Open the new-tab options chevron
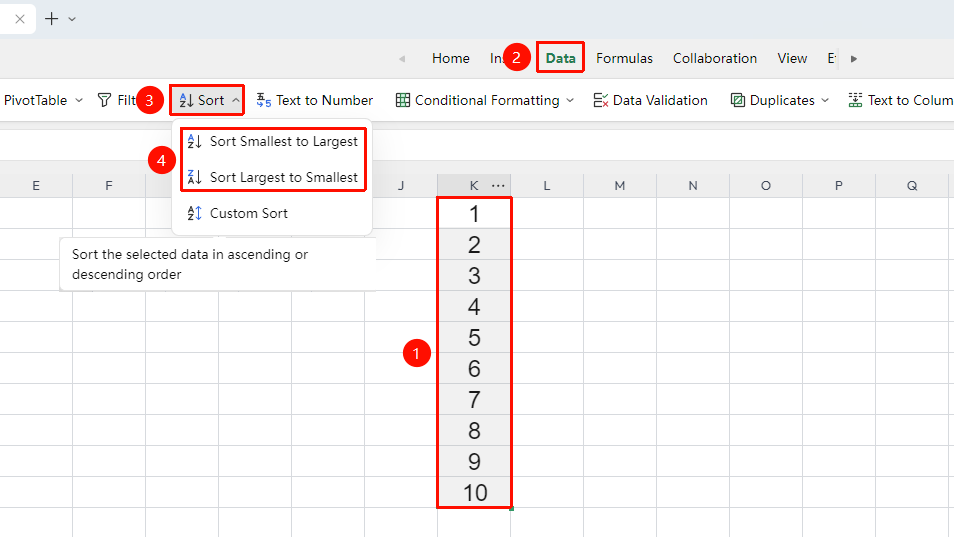The height and width of the screenshot is (537, 954). [x=72, y=19]
